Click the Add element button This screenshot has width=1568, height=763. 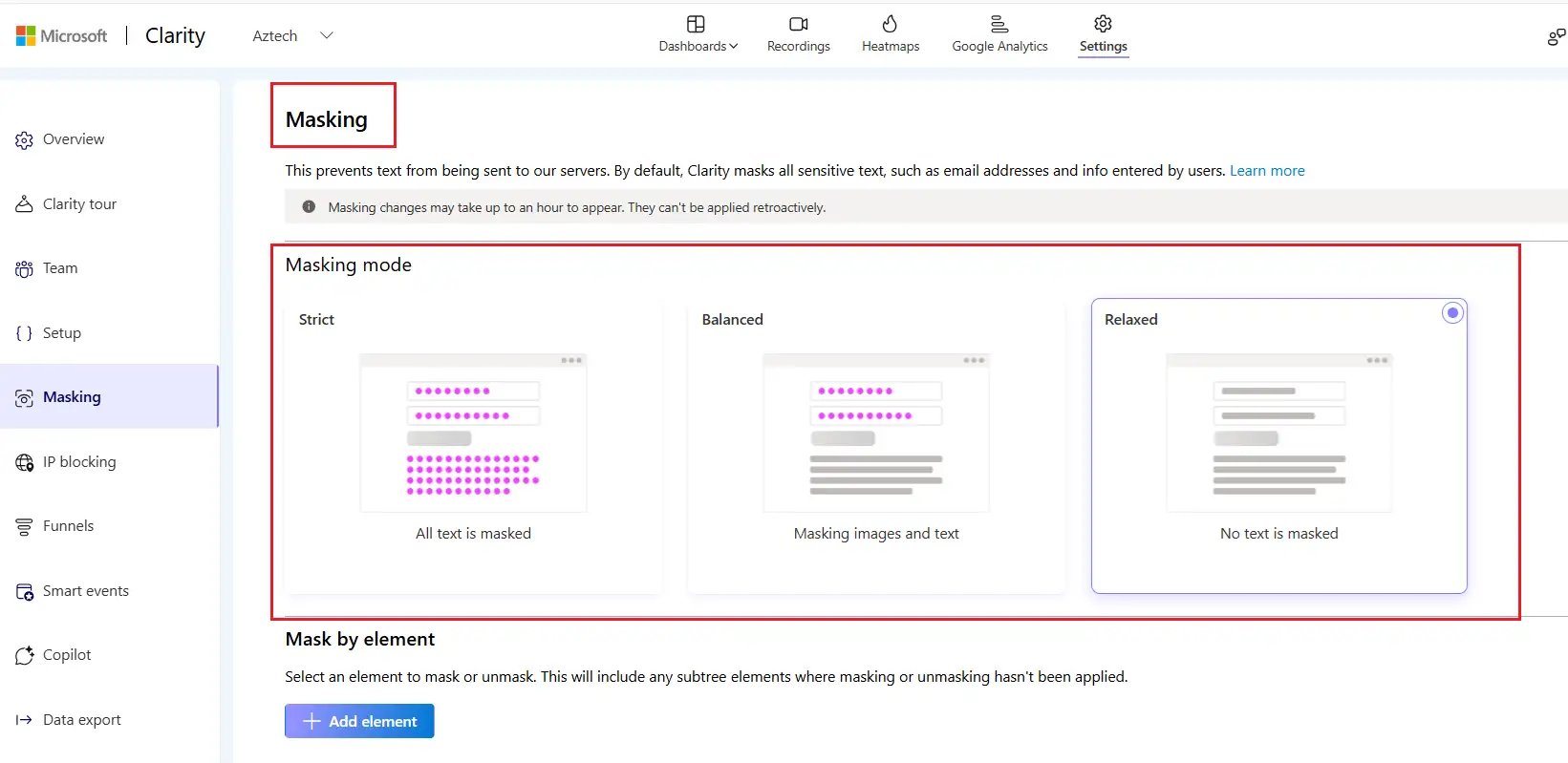(x=359, y=721)
